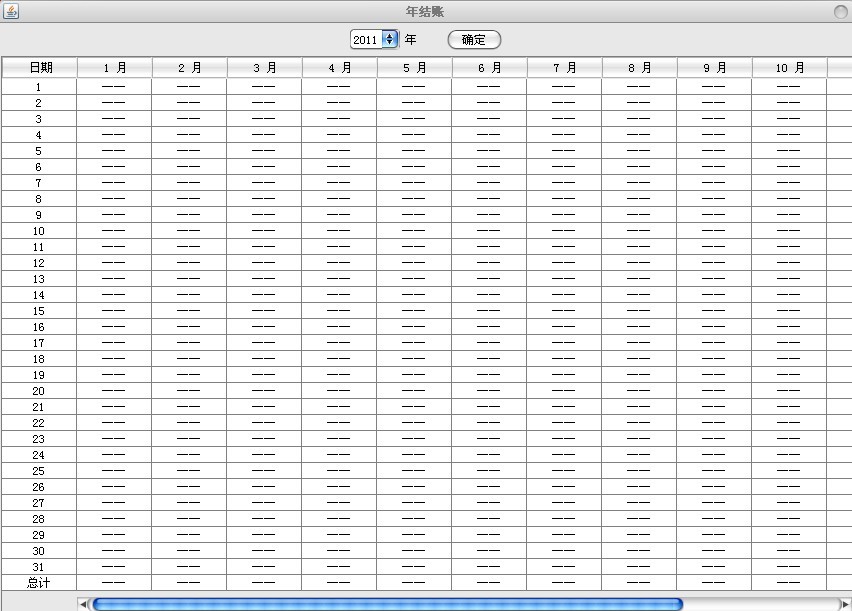Image resolution: width=852 pixels, height=611 pixels.
Task: Click the 8 月 cell in row 8
Action: pos(638,199)
